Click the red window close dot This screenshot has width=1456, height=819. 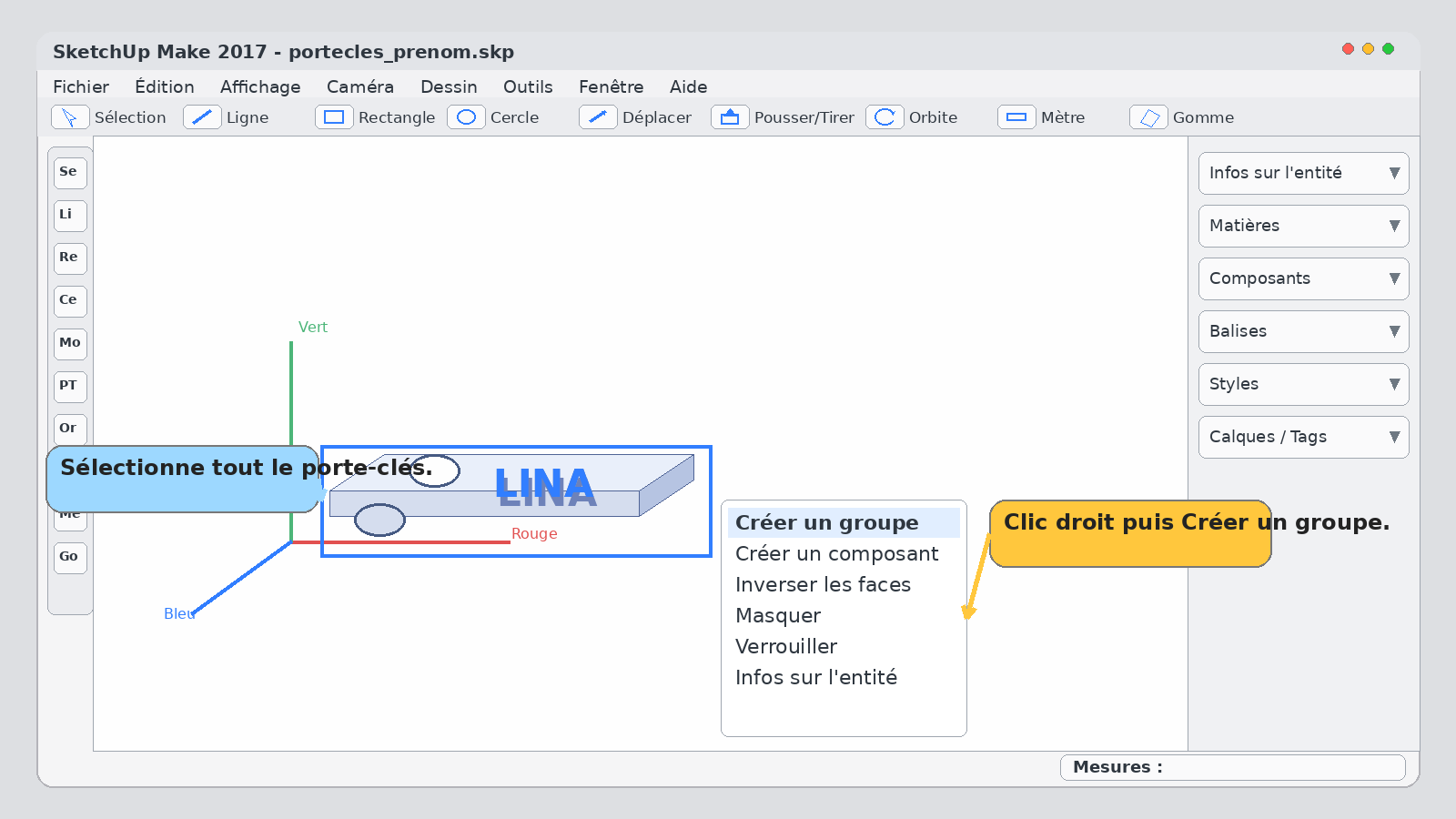[1348, 49]
